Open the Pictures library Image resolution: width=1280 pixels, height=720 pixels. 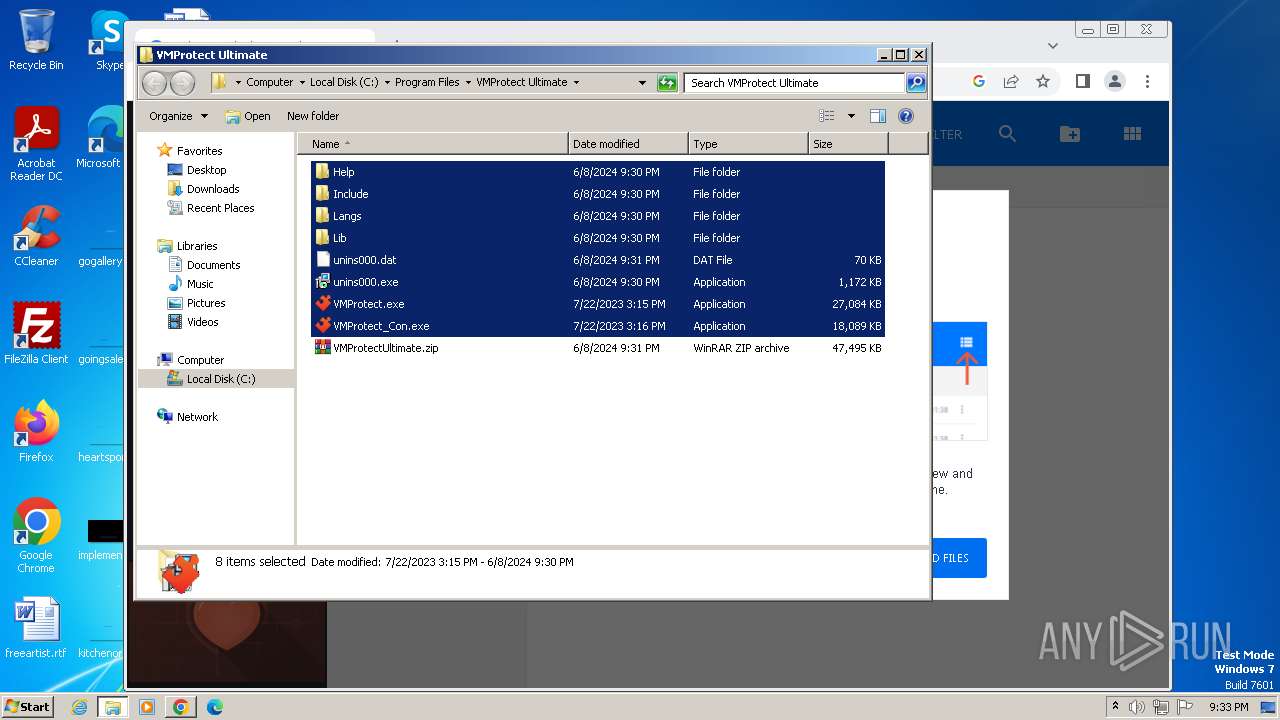tap(206, 303)
